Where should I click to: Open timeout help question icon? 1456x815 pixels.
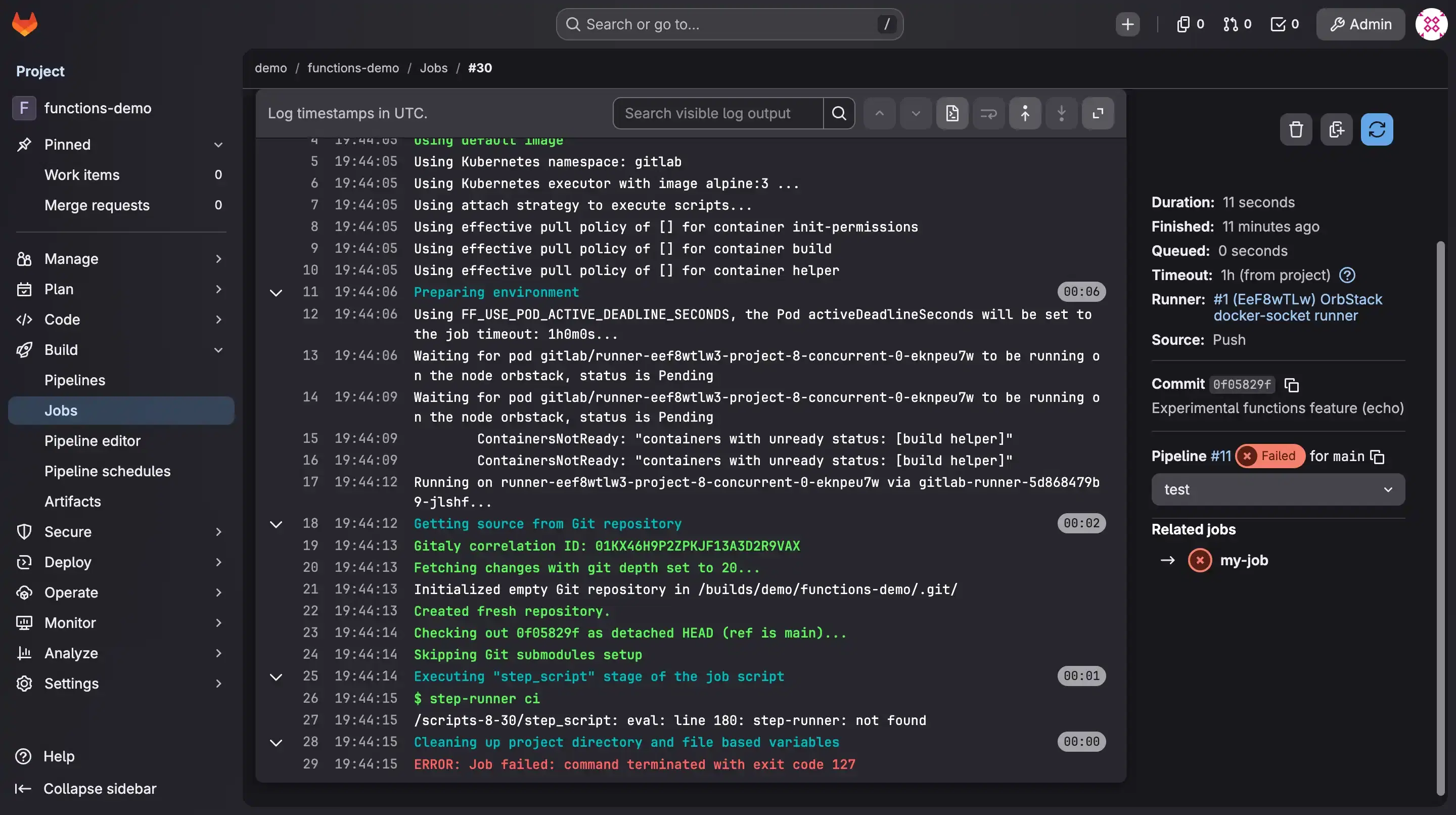click(1347, 275)
